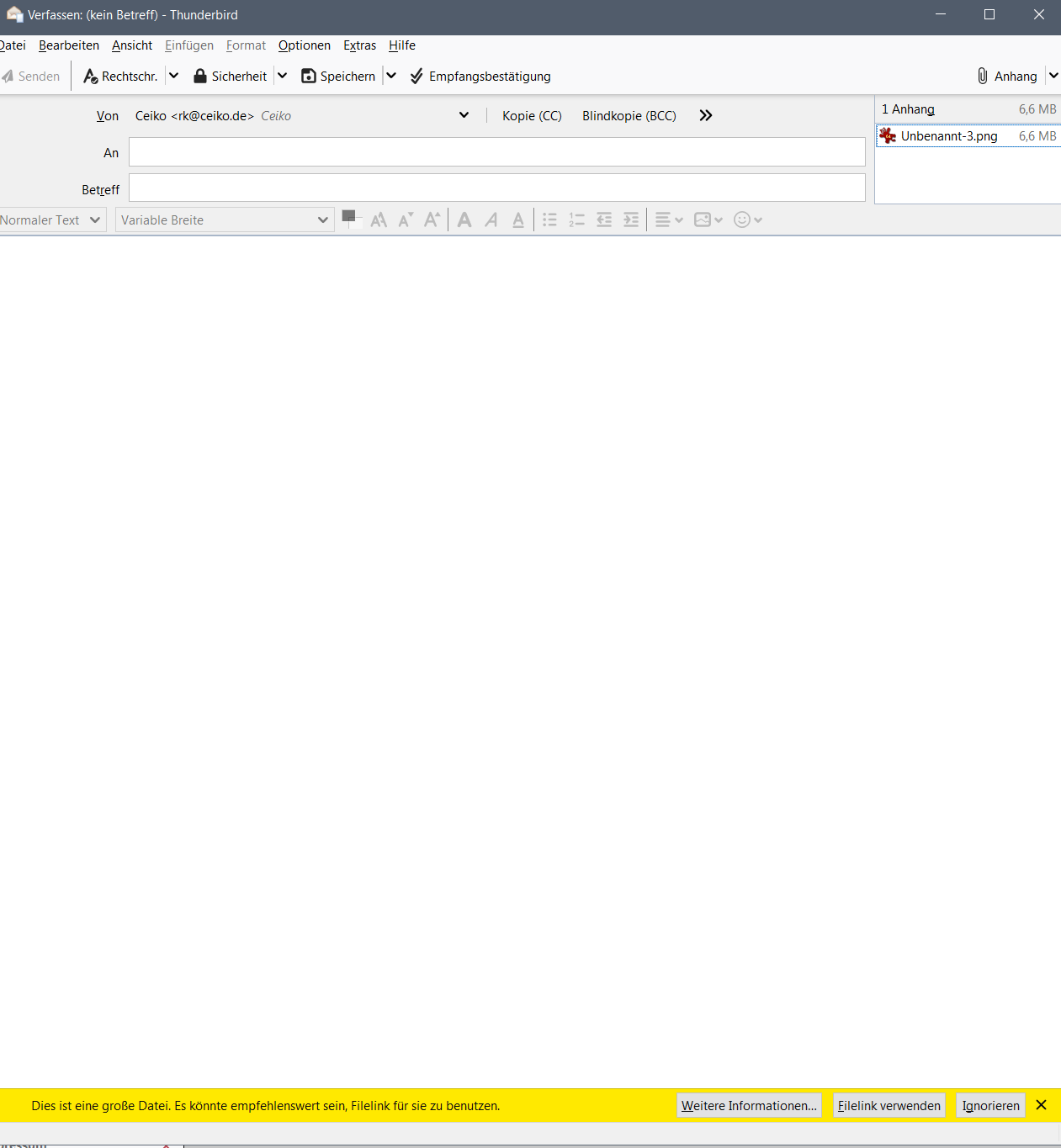
Task: Minimize the compose window
Action: point(941,14)
